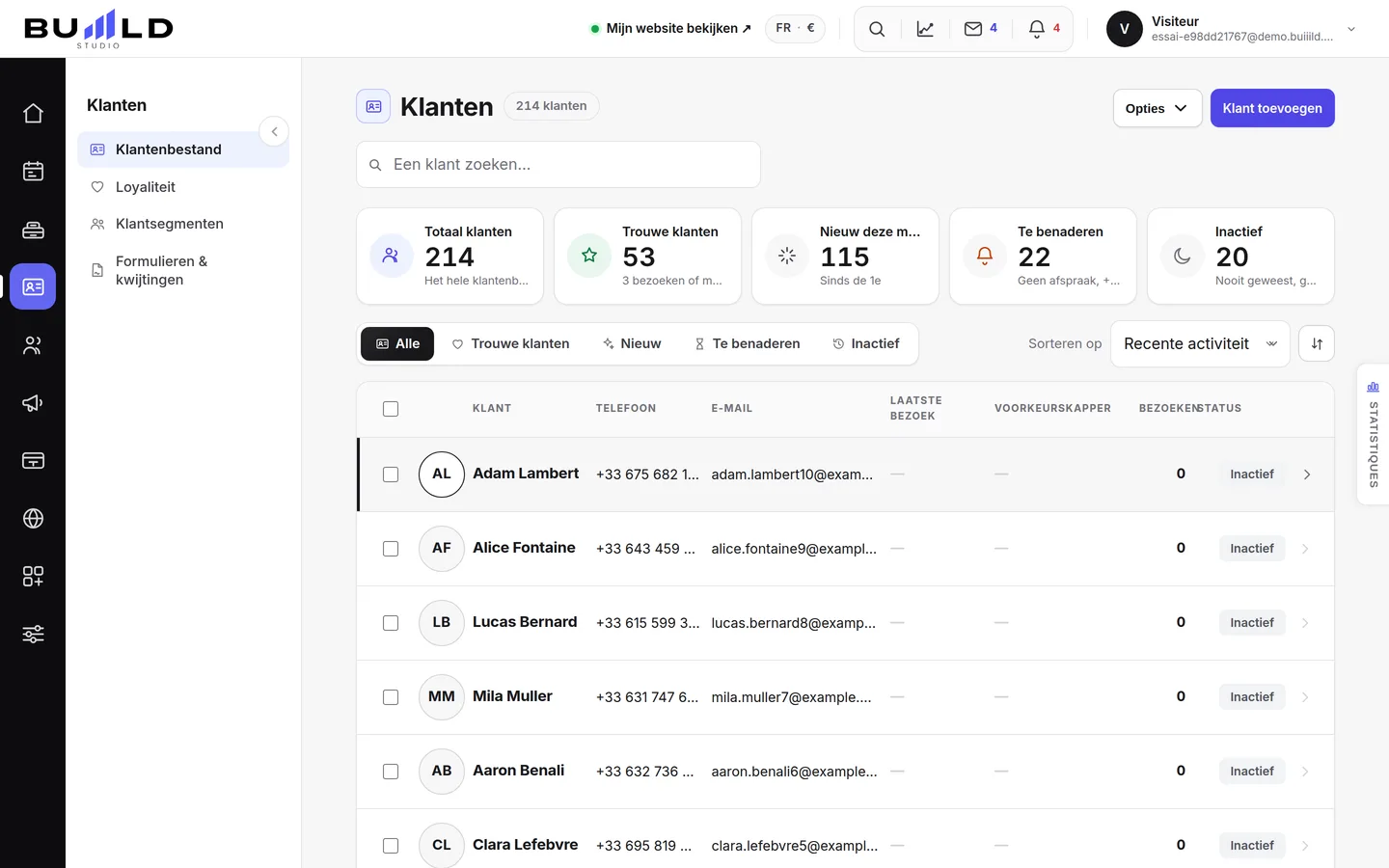Screen dimensions: 1389x868
Task: Open the Opties dropdown
Action: pos(1157,108)
